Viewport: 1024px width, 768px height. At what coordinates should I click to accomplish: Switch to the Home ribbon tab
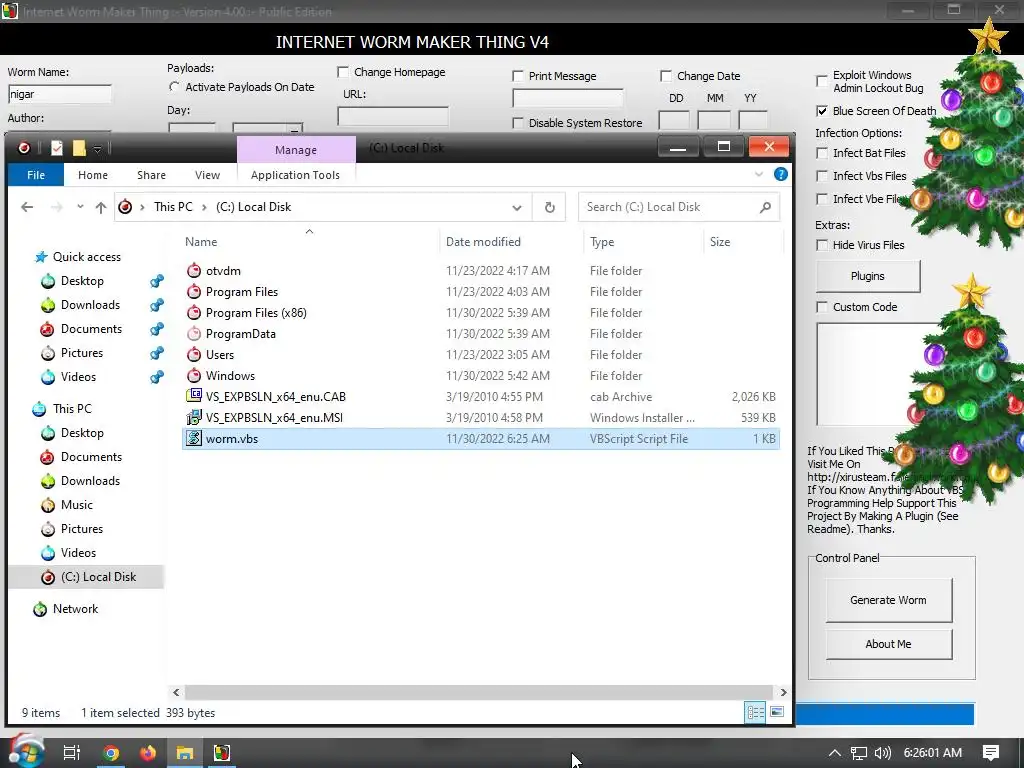pos(93,175)
